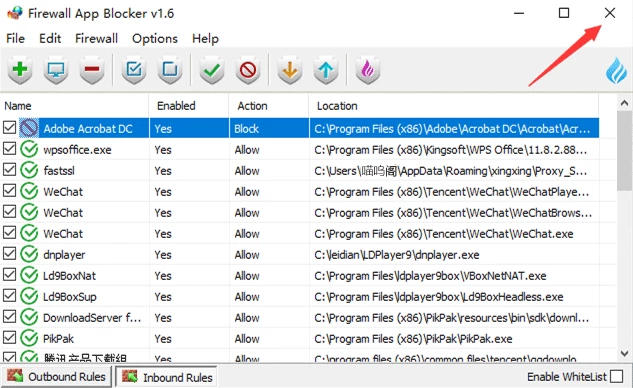Image resolution: width=633 pixels, height=388 pixels.
Task: Click the checked-box Enable toolbar icon
Action: (x=134, y=70)
